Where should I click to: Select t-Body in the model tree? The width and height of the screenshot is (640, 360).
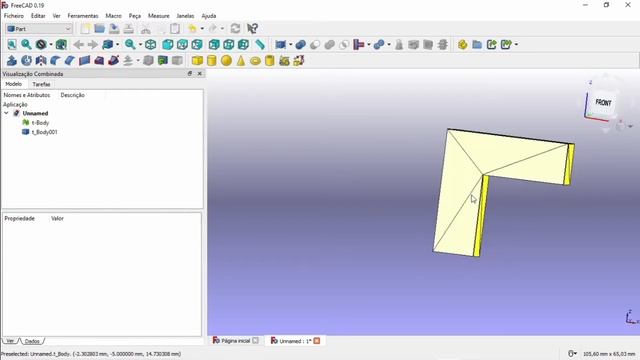40,122
